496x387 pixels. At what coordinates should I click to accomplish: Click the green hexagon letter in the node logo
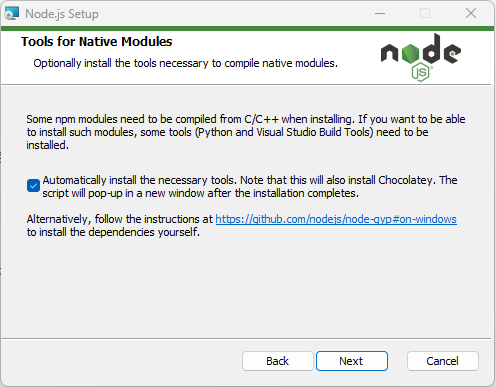(410, 53)
